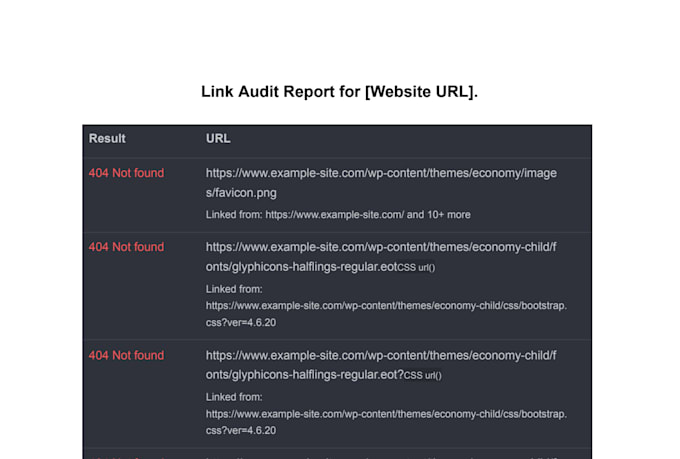Image resolution: width=680 pixels, height=459 pixels.
Task: Click the 'css url()' tag in the third row
Action: pyautogui.click(x=423, y=375)
